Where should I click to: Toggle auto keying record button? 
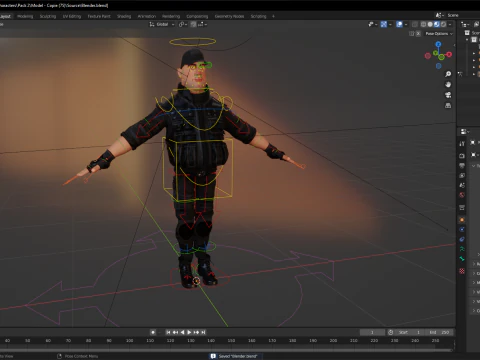tap(153, 332)
